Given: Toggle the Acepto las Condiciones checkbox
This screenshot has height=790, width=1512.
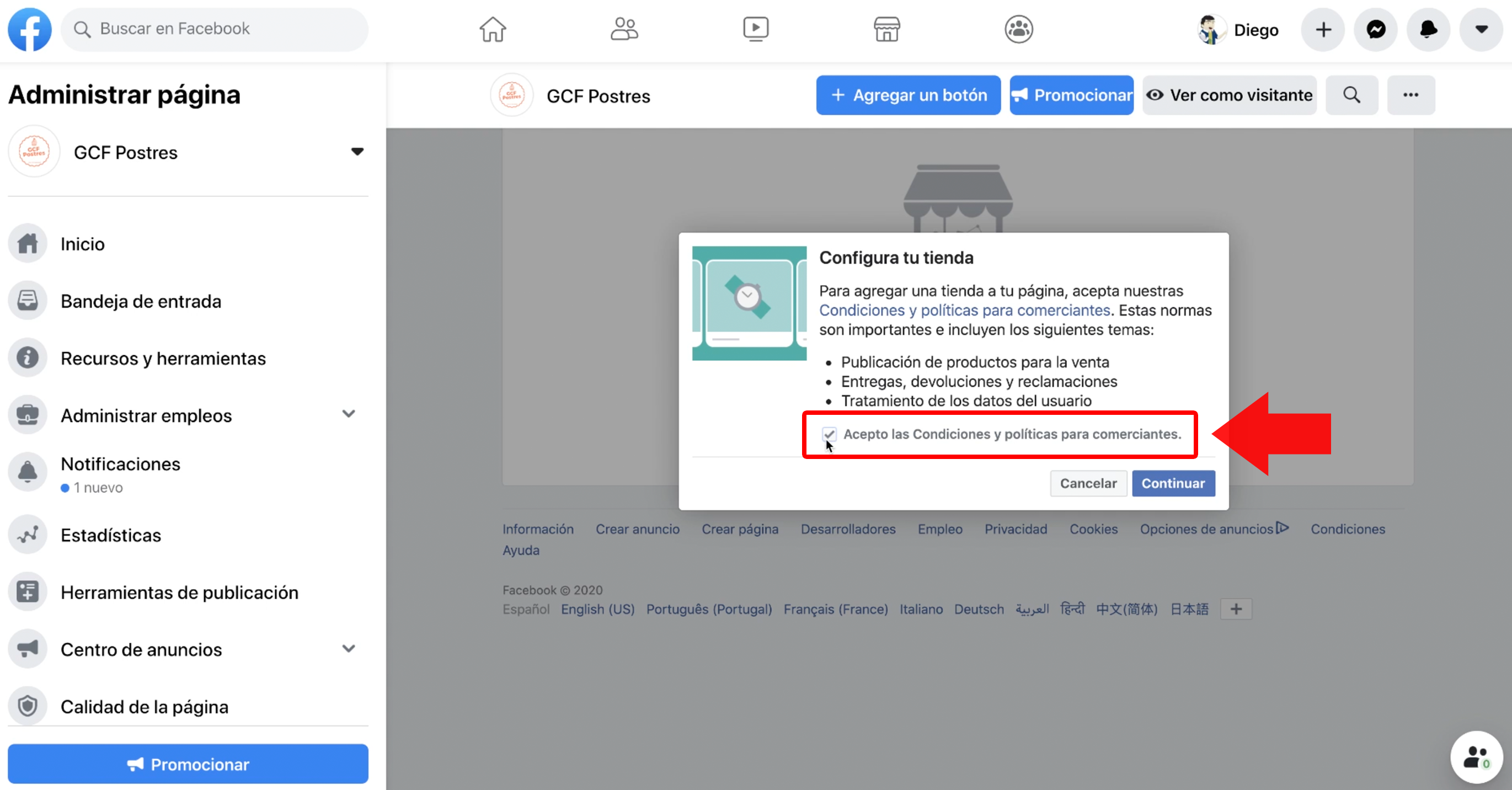Looking at the screenshot, I should [x=829, y=434].
